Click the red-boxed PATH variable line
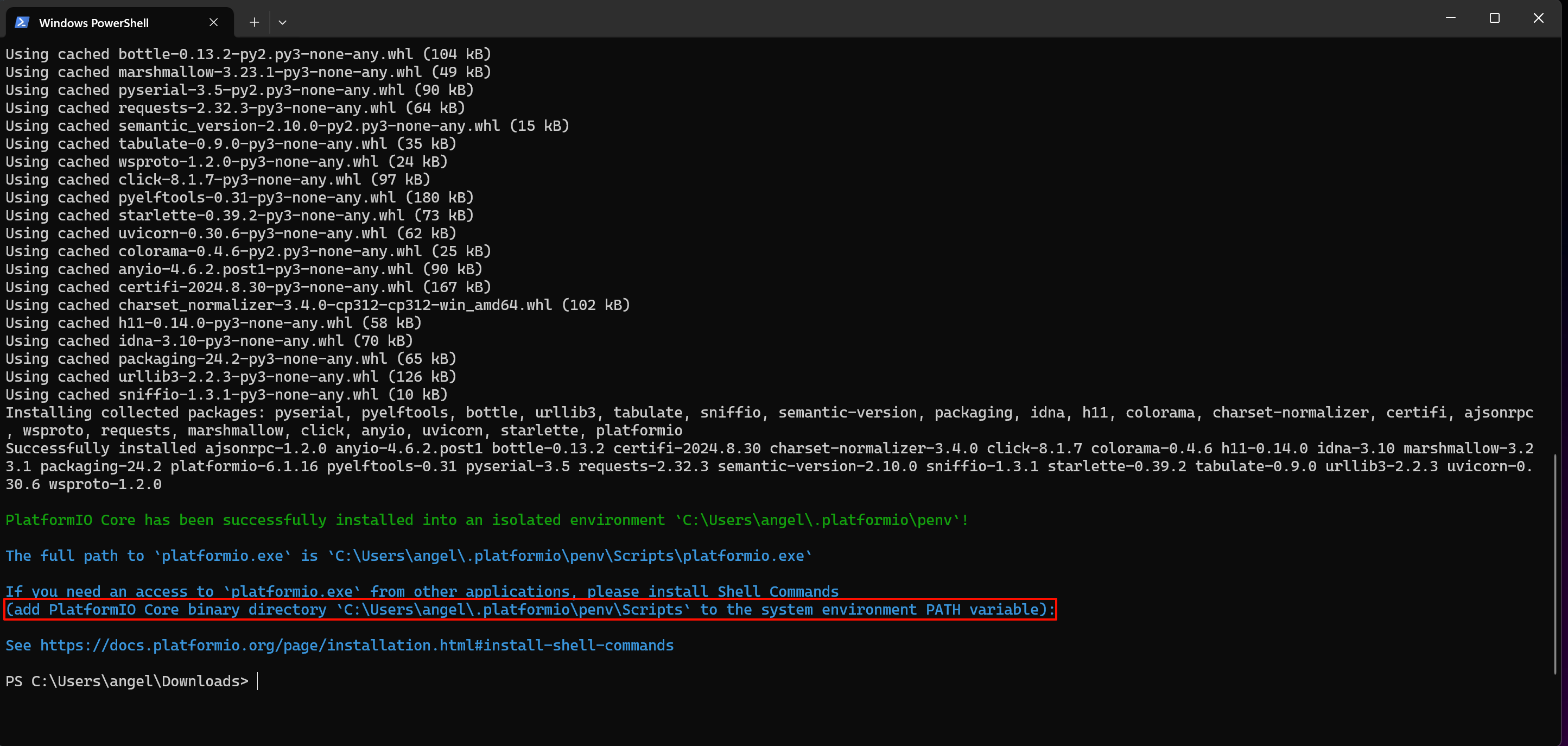1568x746 pixels. (530, 610)
